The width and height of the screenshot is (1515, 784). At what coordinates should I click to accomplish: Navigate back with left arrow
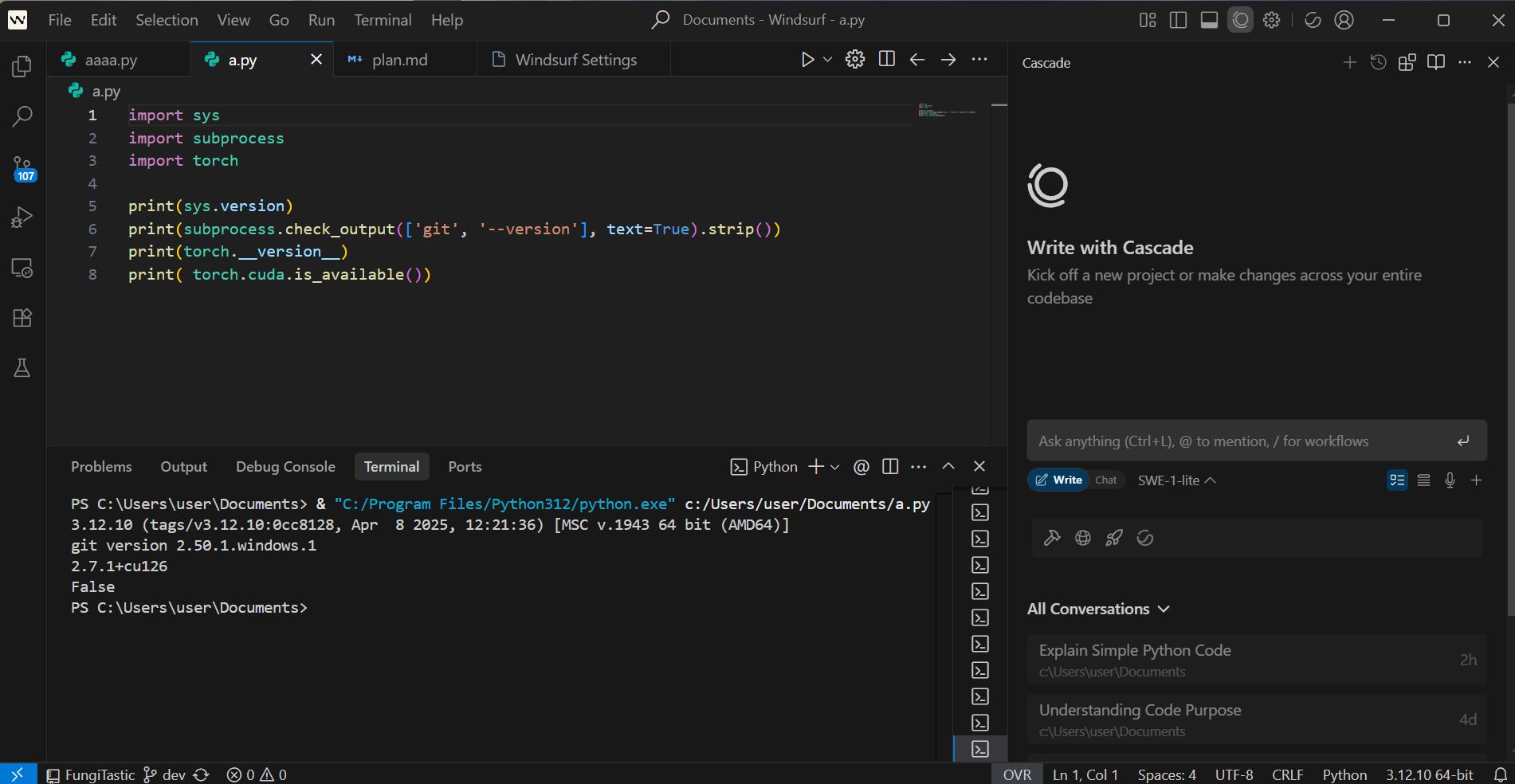pyautogui.click(x=917, y=59)
